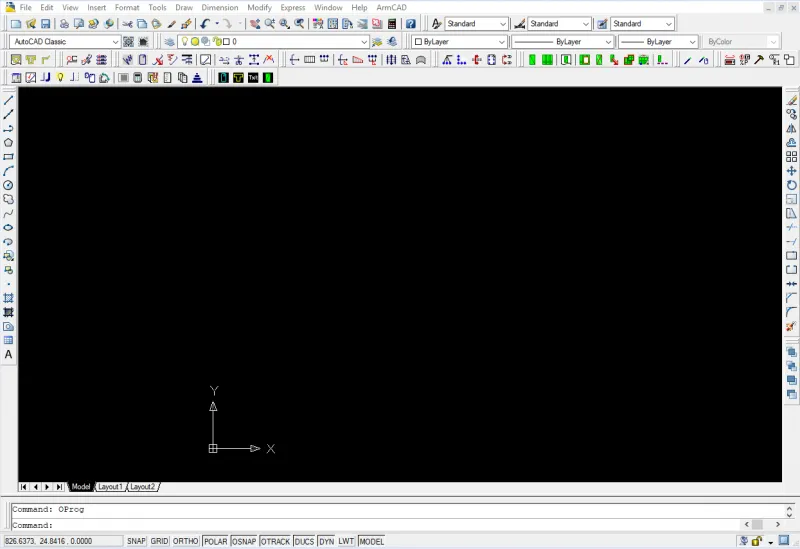Open the AutoCAD Classic workspace dropdown
Viewport: 800px width, 549px height.
tap(65, 42)
